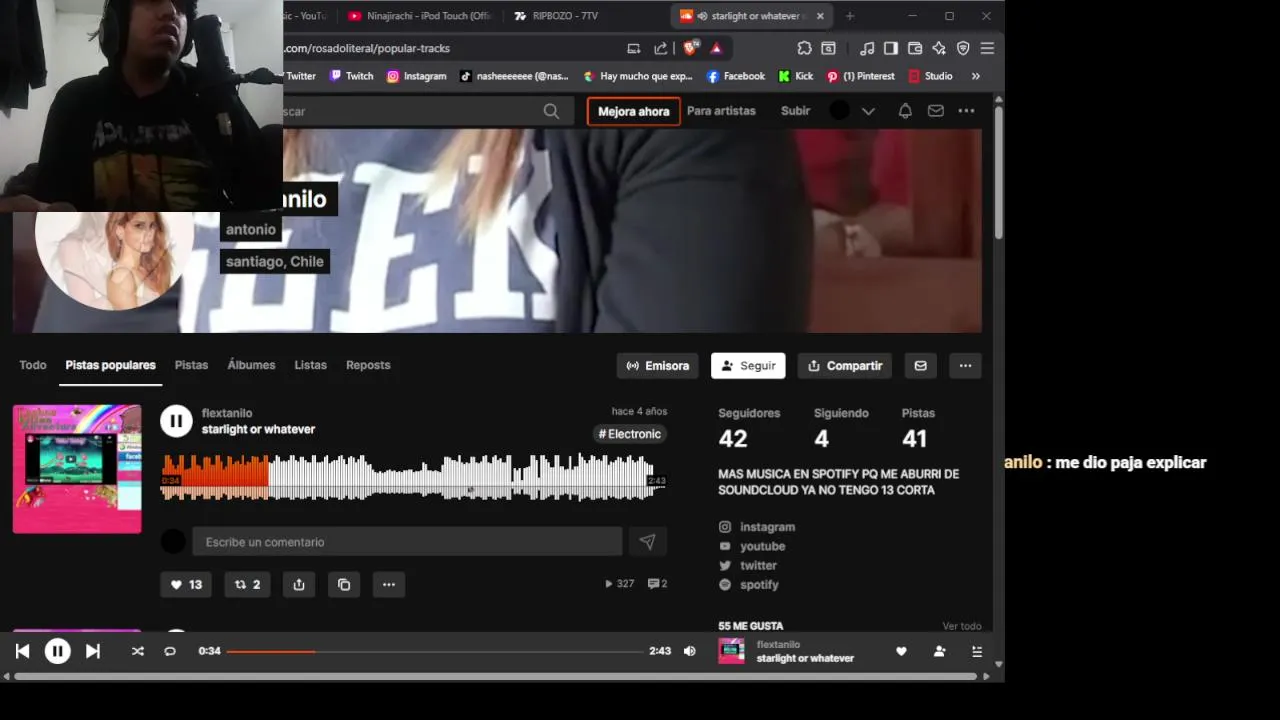Open the Kick bookmark
1280x720 pixels.
point(796,76)
